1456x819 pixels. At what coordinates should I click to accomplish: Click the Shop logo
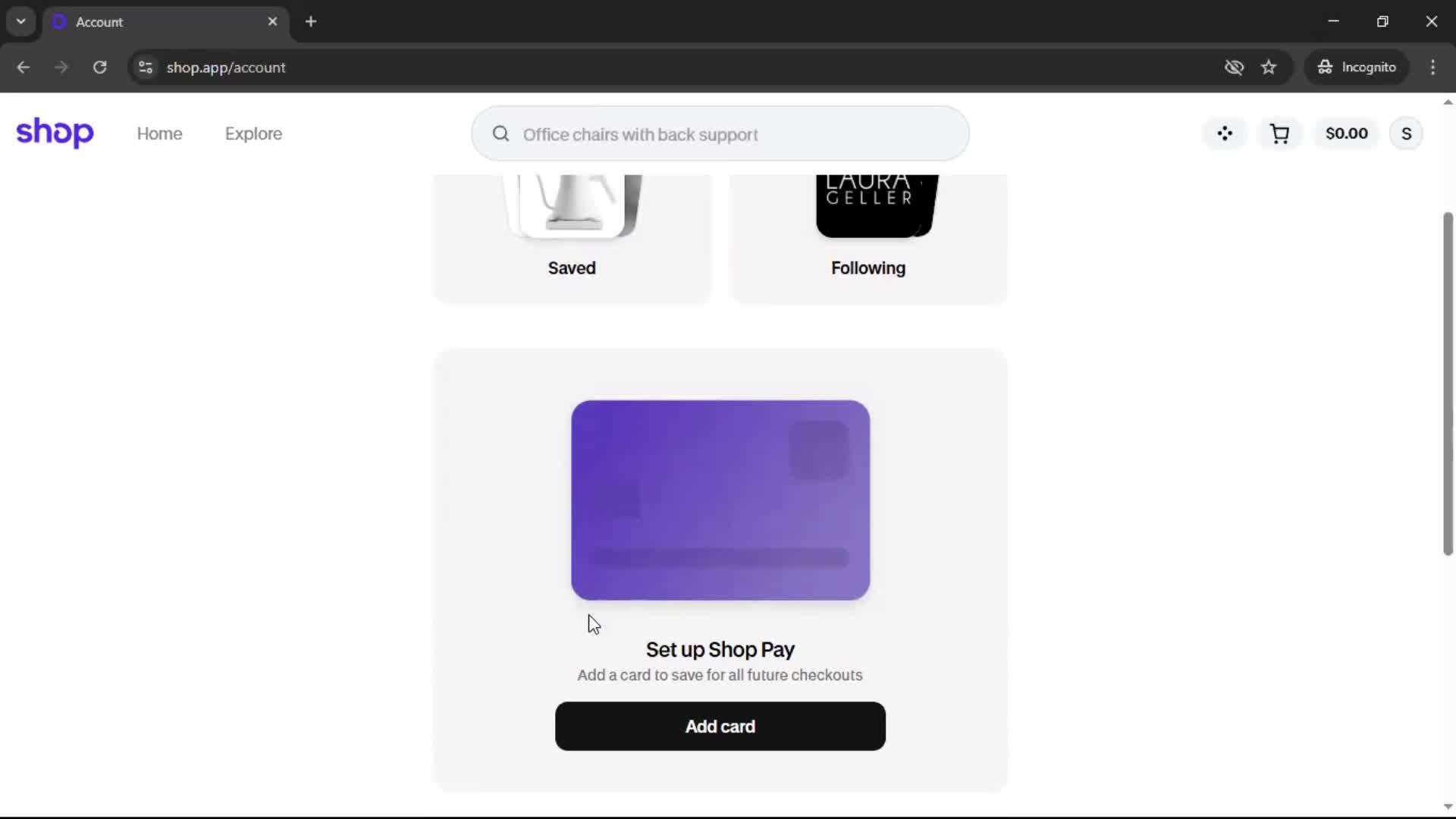pyautogui.click(x=55, y=133)
